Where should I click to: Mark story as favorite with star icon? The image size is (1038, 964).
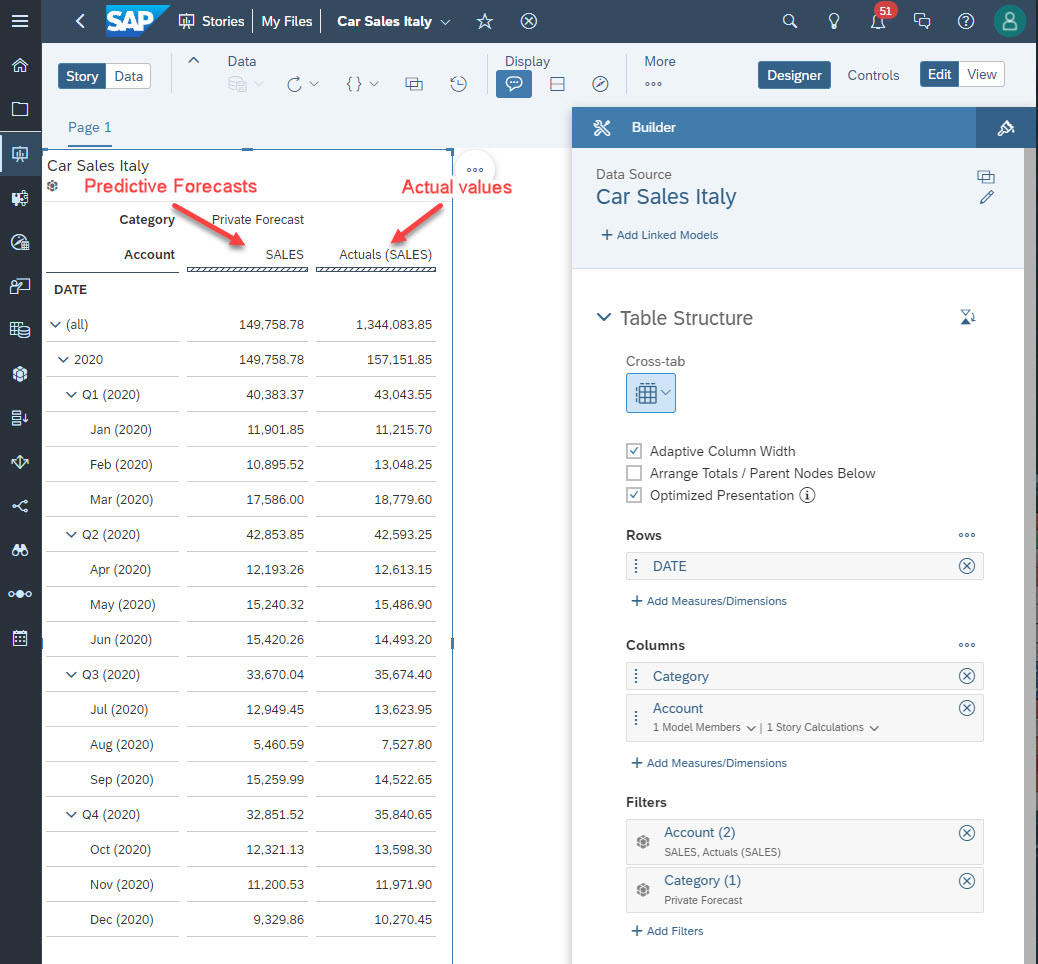(x=485, y=21)
